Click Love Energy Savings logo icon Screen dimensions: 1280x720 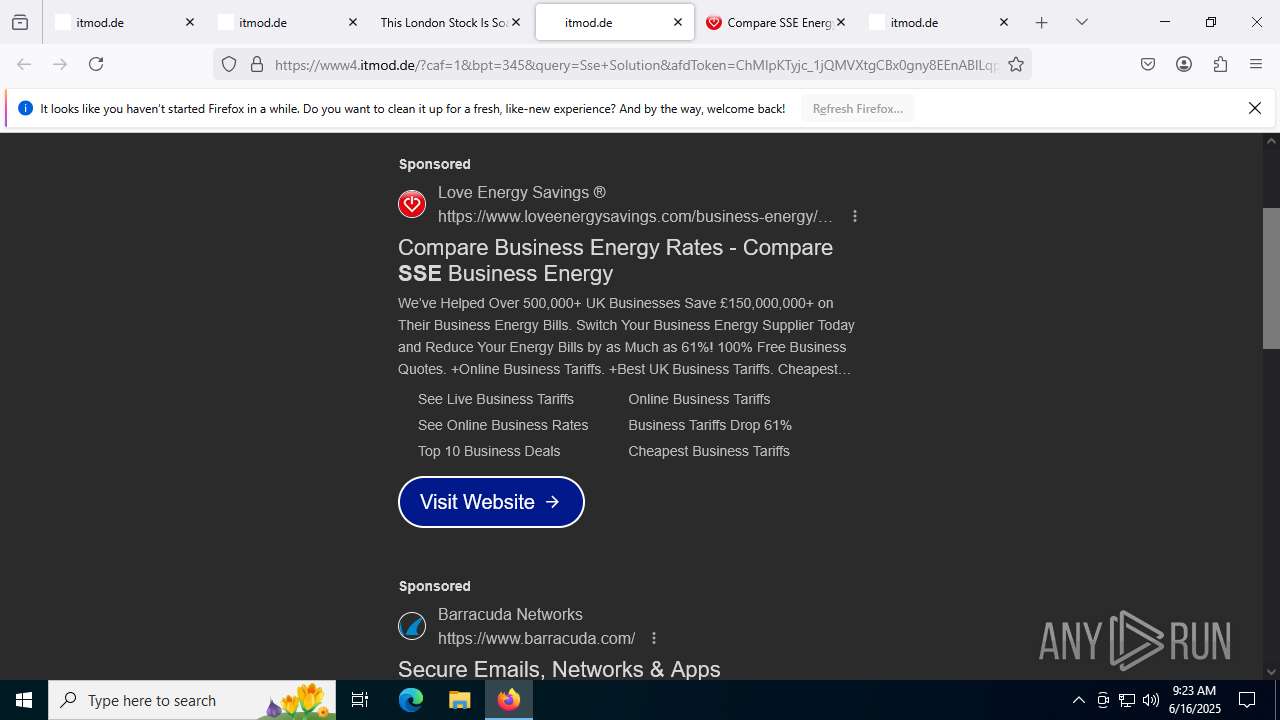pyautogui.click(x=412, y=204)
